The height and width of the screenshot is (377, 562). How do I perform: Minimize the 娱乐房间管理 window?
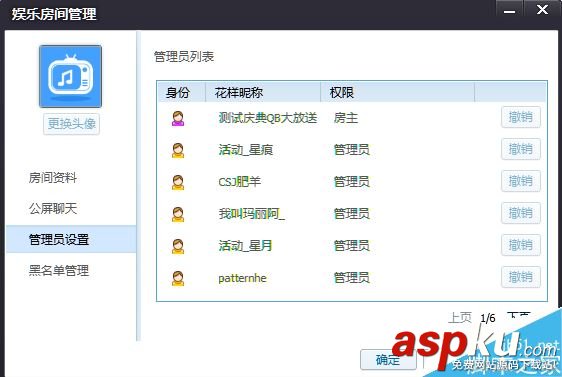pyautogui.click(x=509, y=11)
